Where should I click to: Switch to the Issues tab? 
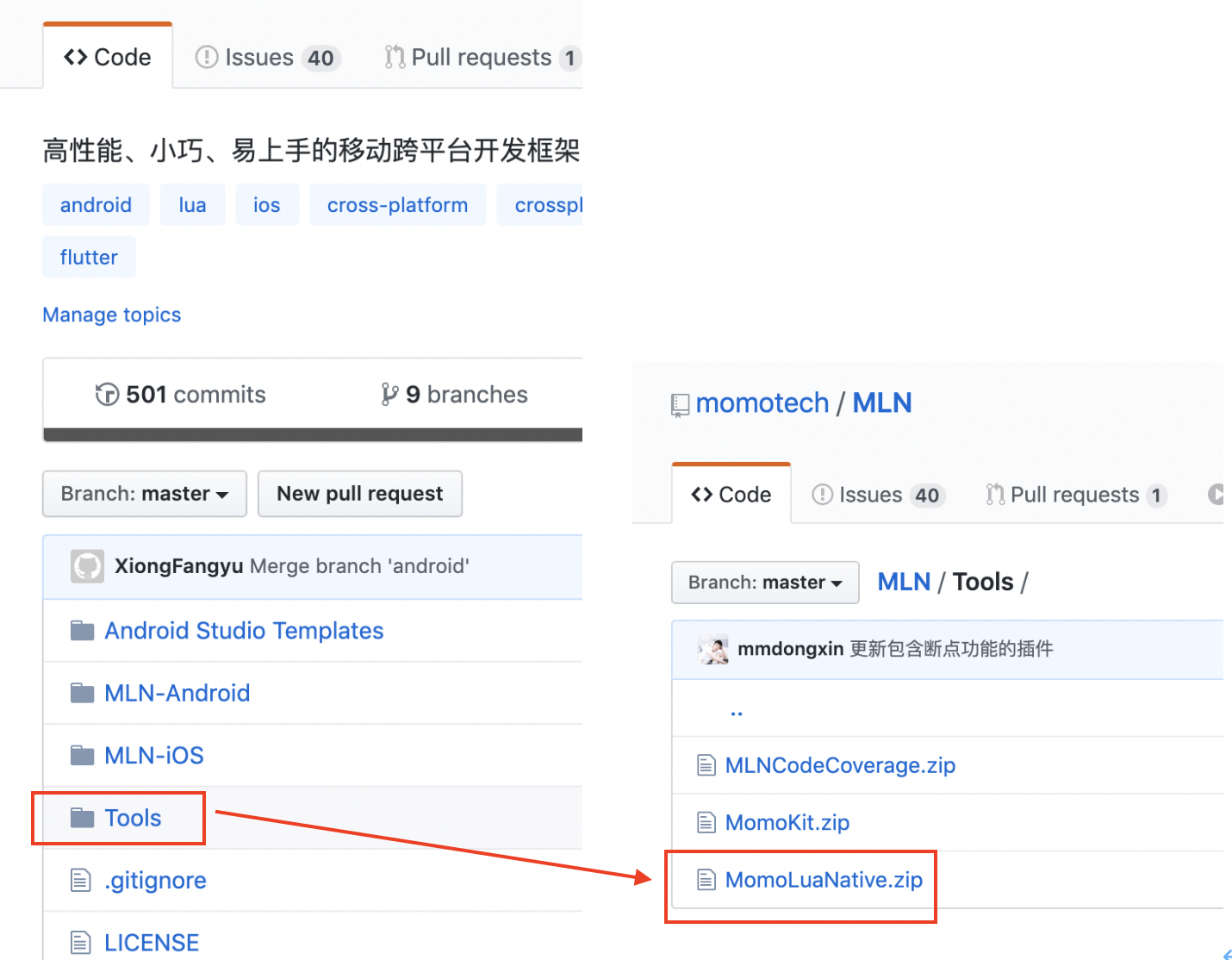click(259, 57)
